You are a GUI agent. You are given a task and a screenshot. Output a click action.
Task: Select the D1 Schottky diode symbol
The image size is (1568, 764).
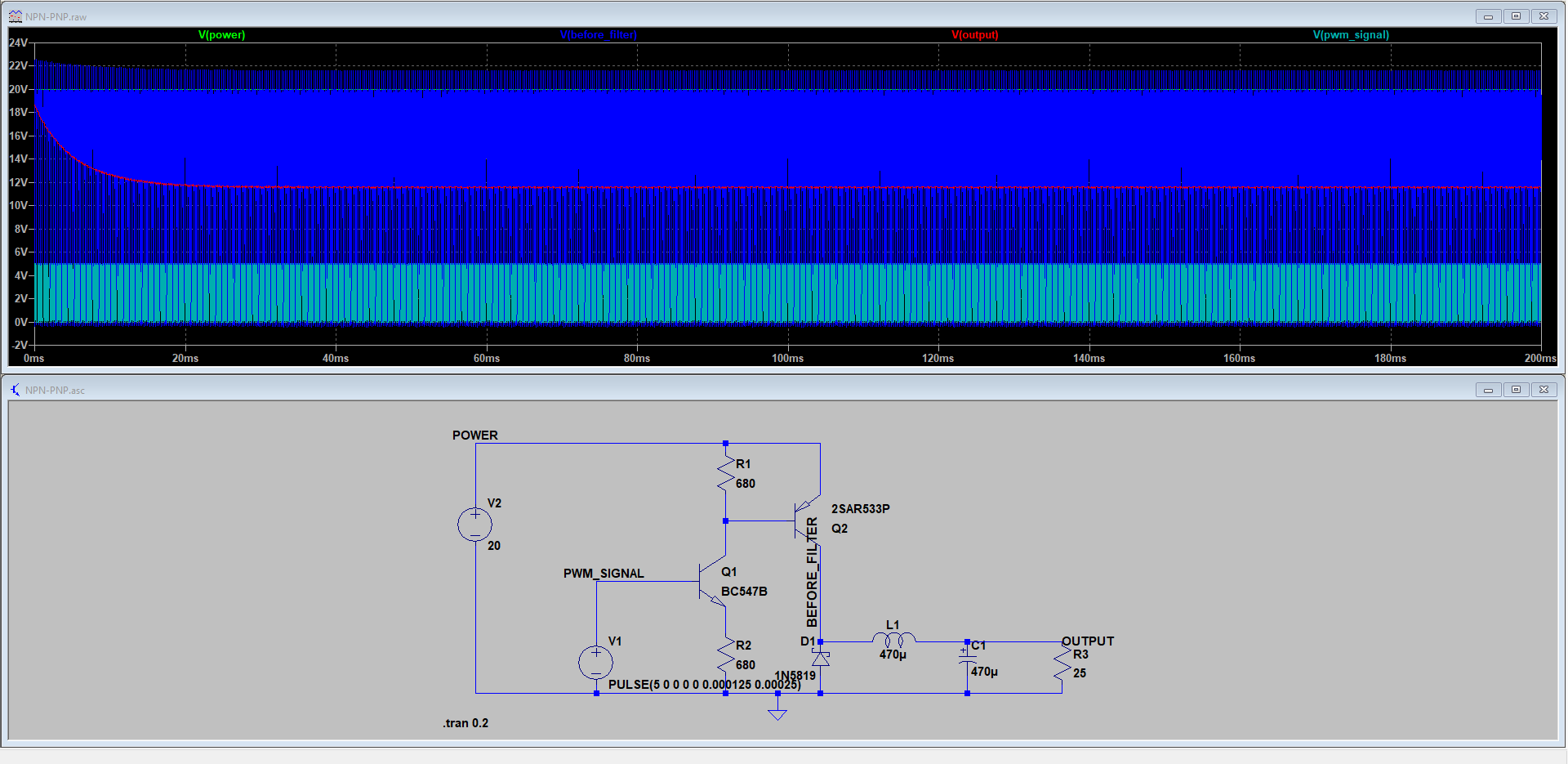(820, 658)
